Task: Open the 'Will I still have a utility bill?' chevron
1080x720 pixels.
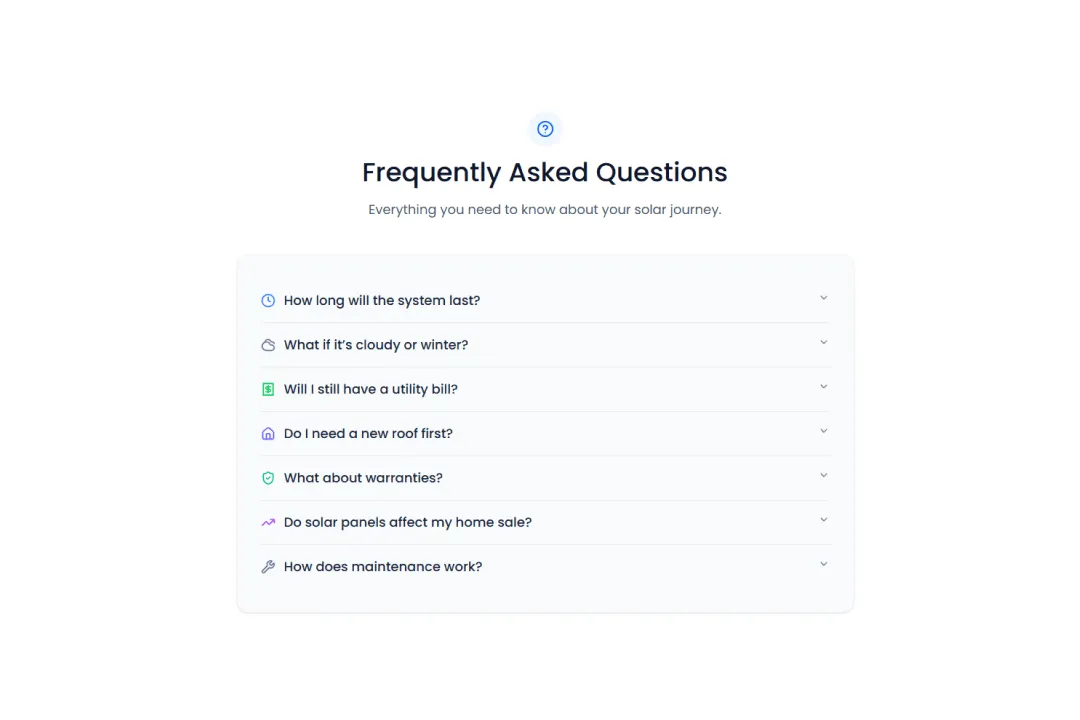Action: (823, 386)
